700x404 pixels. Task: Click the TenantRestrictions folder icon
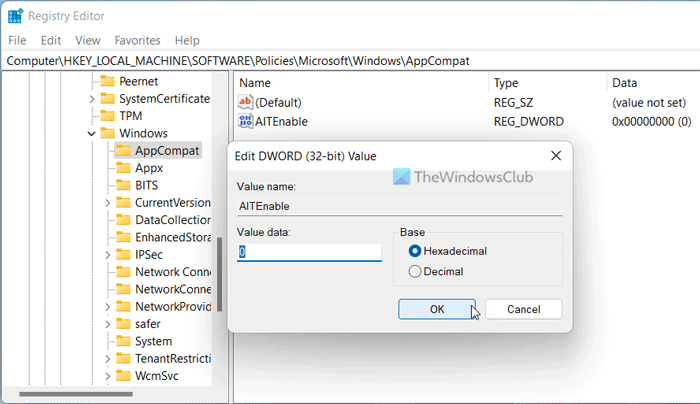pyautogui.click(x=124, y=358)
